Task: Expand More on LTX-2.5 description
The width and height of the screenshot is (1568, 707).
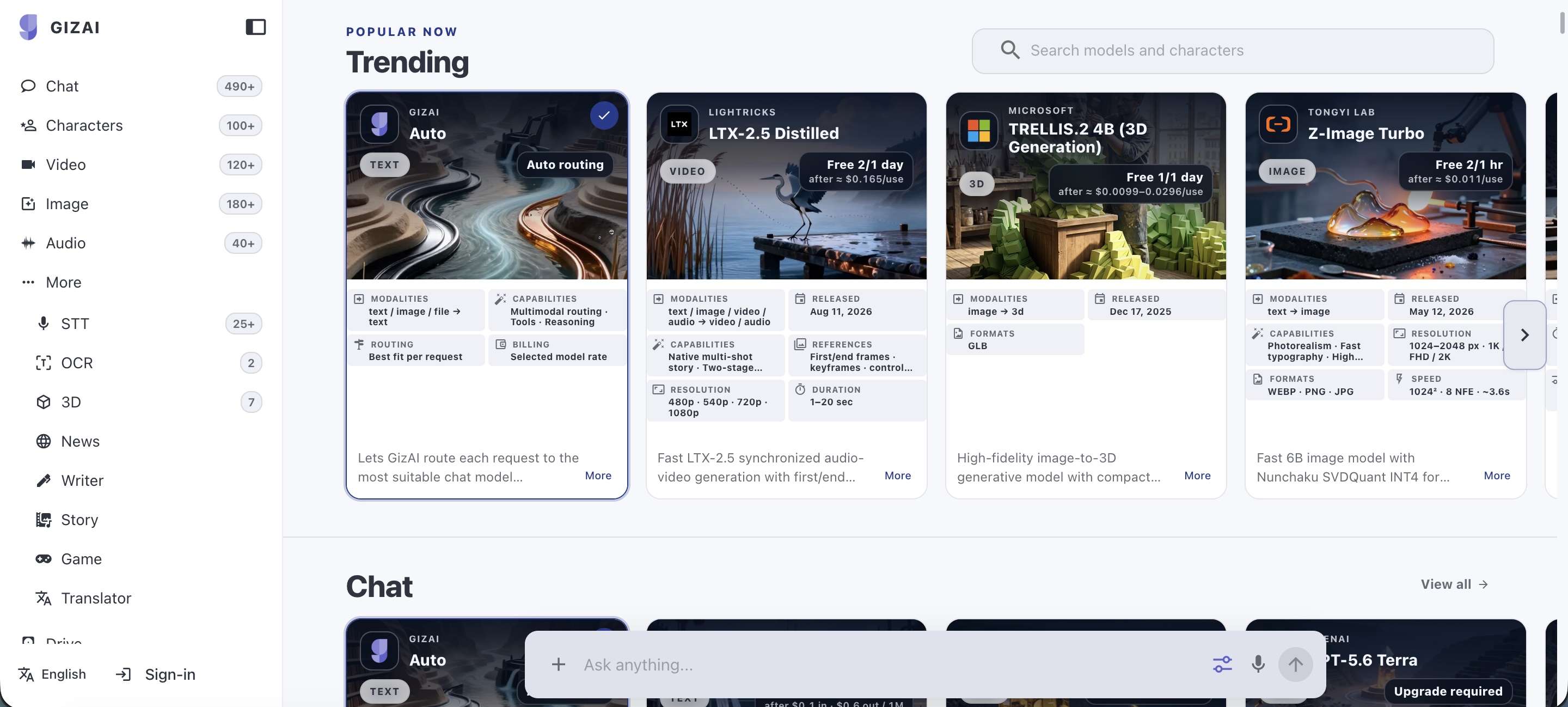Action: point(897,476)
